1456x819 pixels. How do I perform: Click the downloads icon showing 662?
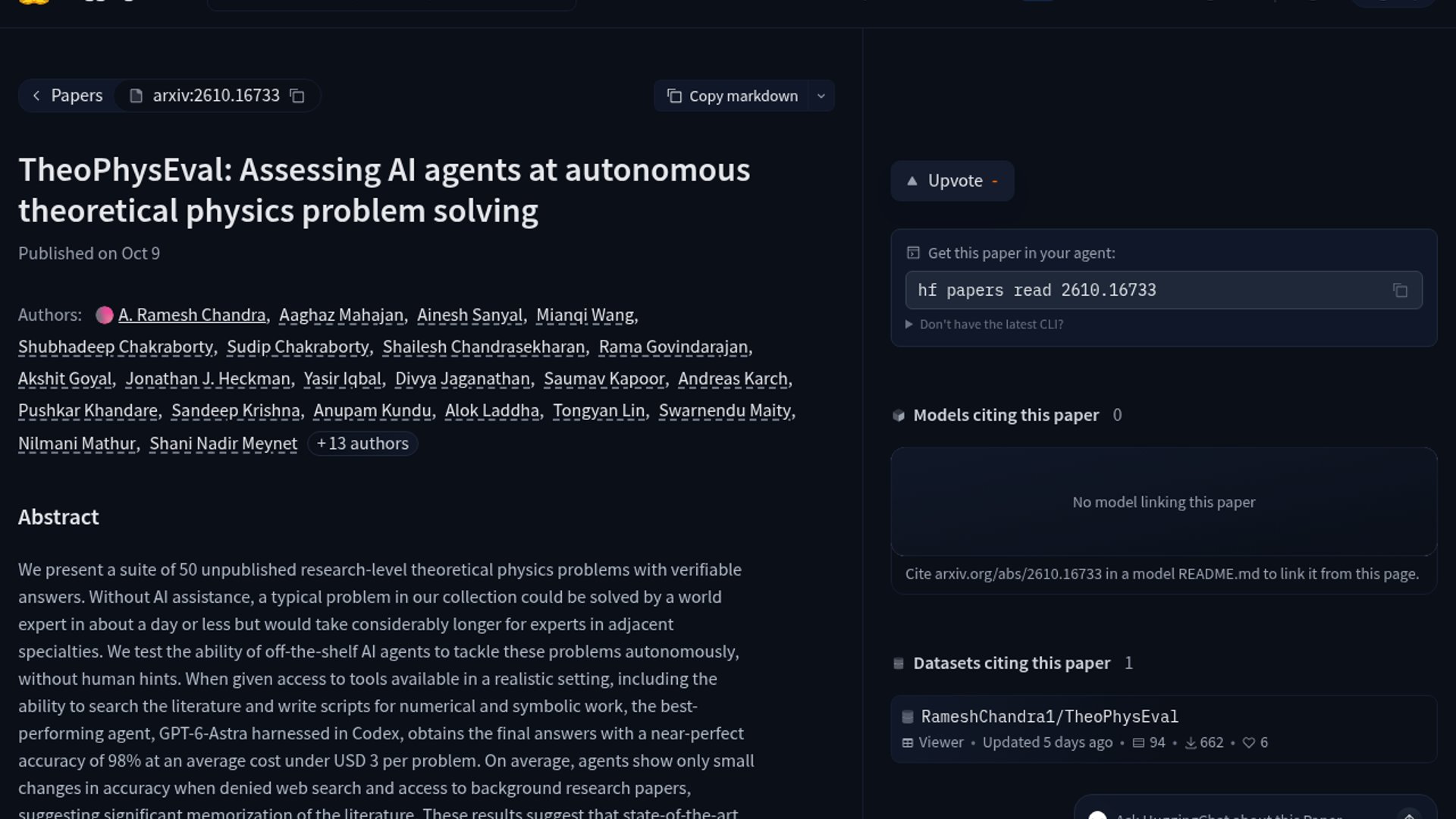pyautogui.click(x=1191, y=742)
